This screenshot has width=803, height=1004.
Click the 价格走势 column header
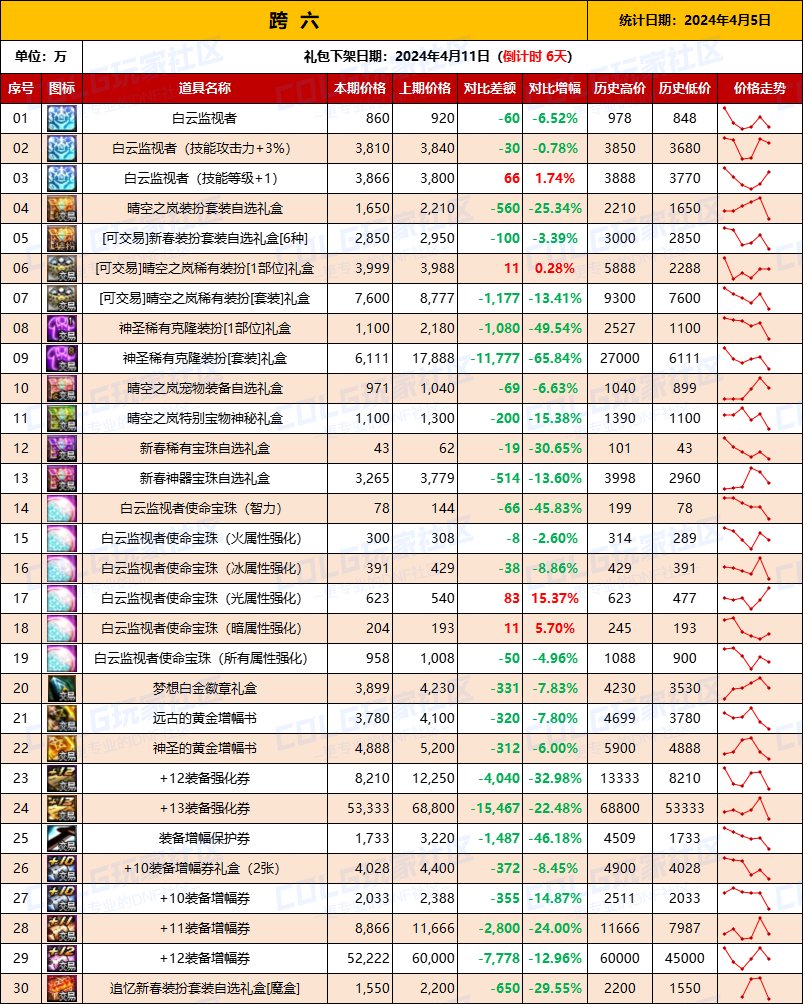[759, 88]
